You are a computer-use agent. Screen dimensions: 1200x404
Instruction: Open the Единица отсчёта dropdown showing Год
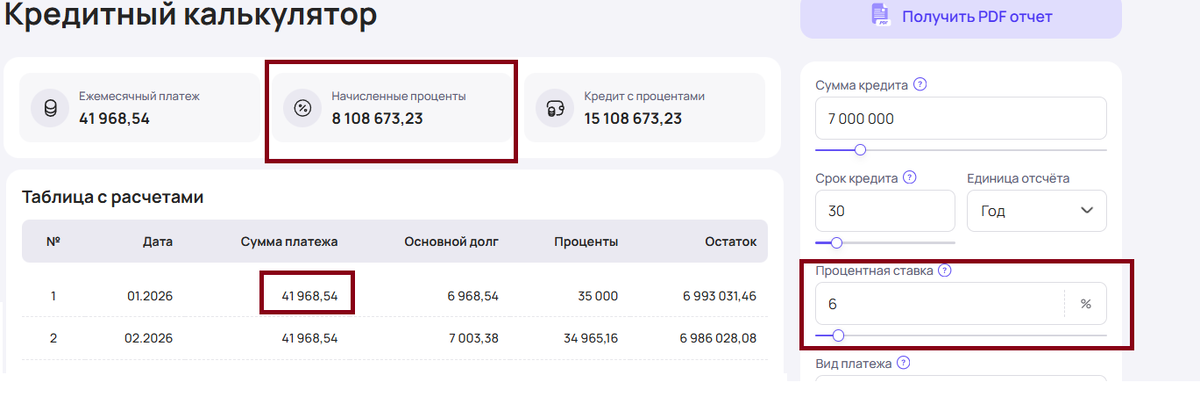[1036, 211]
